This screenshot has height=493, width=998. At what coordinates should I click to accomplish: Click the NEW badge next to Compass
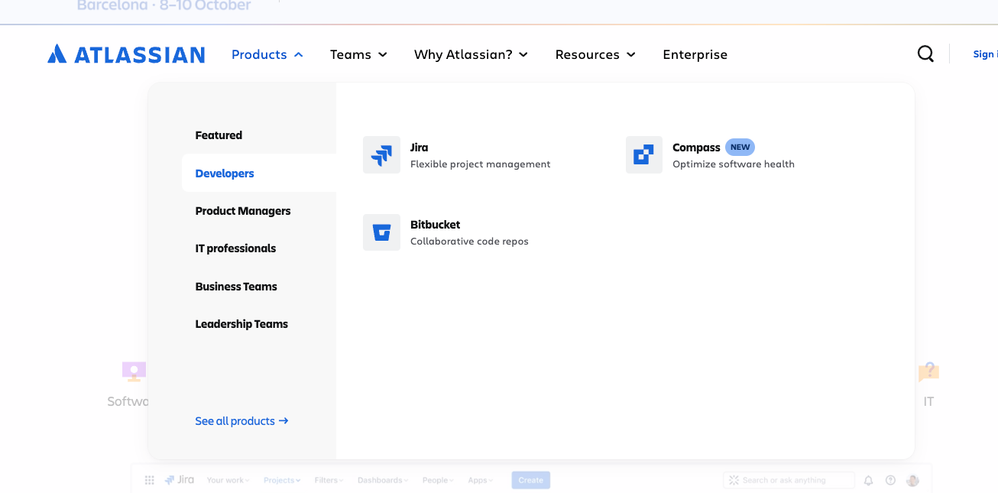click(740, 147)
